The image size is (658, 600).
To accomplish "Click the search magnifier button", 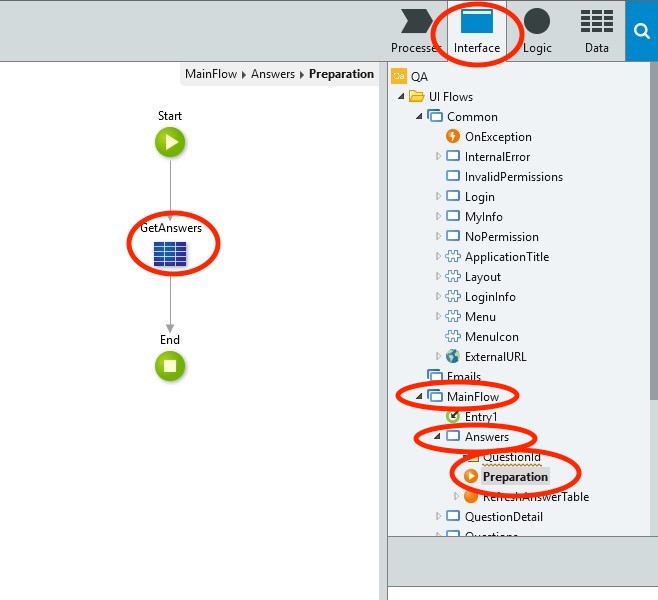I will [642, 31].
